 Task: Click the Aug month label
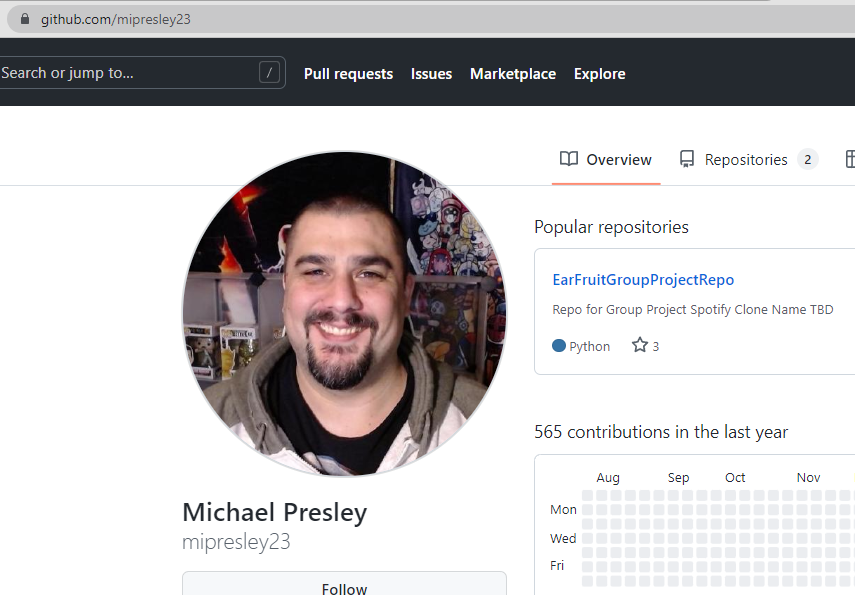(608, 478)
